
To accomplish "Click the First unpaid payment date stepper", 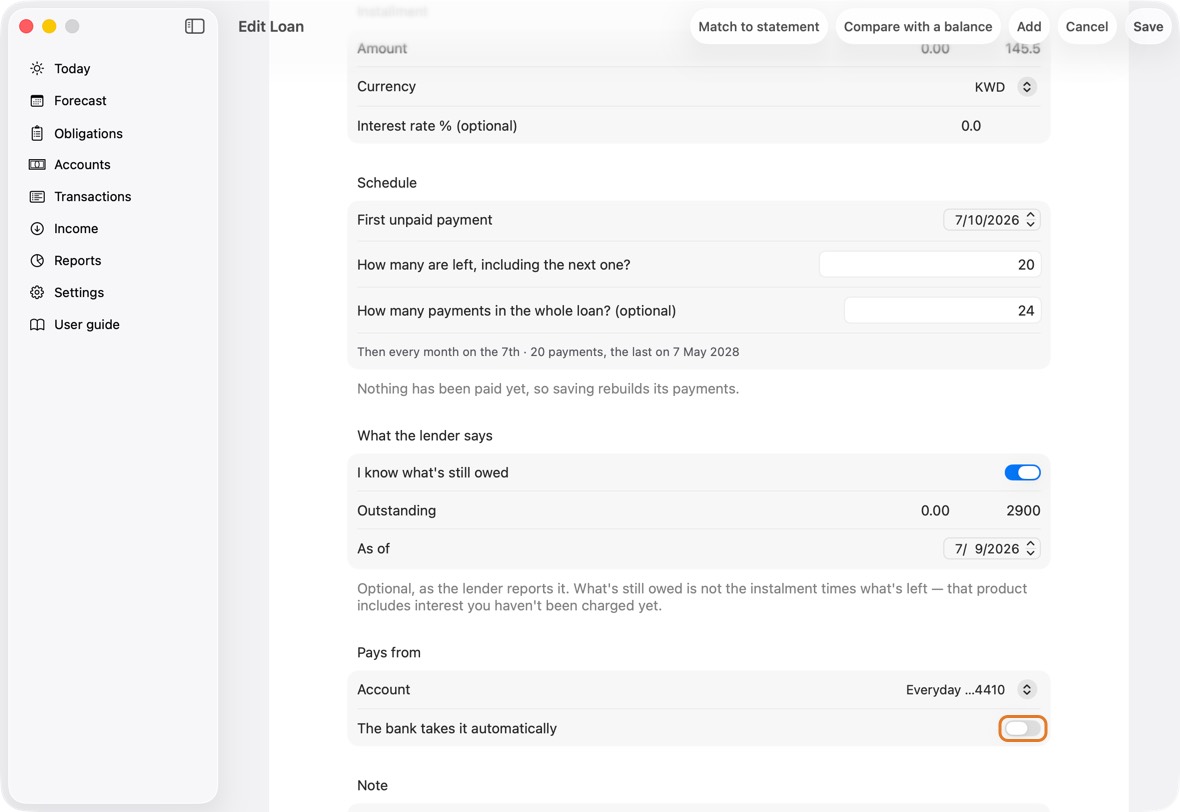I will coord(1030,220).
